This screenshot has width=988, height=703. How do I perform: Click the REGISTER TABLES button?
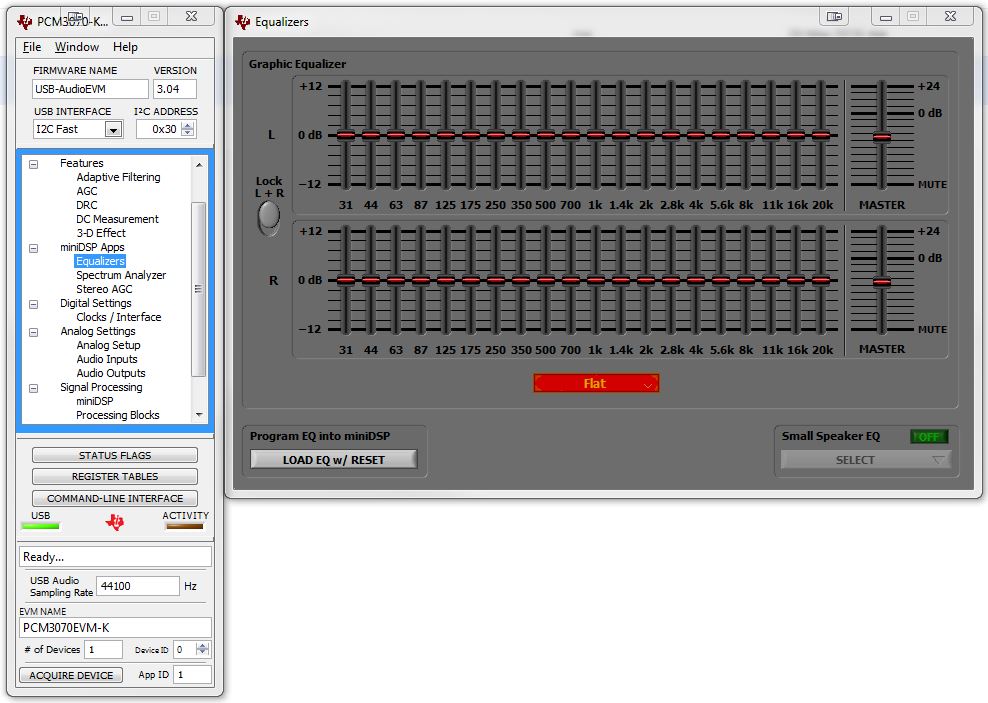coord(115,476)
